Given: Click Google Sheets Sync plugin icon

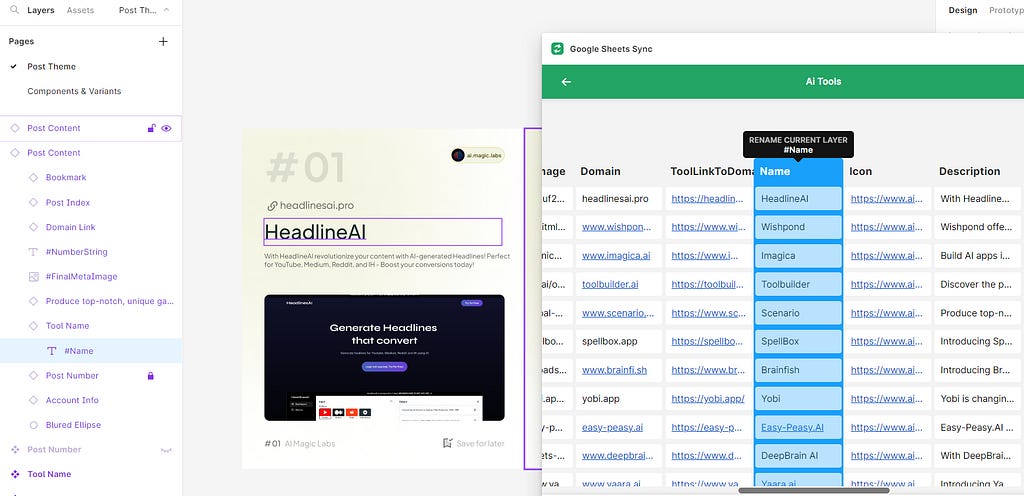Looking at the screenshot, I should (557, 49).
